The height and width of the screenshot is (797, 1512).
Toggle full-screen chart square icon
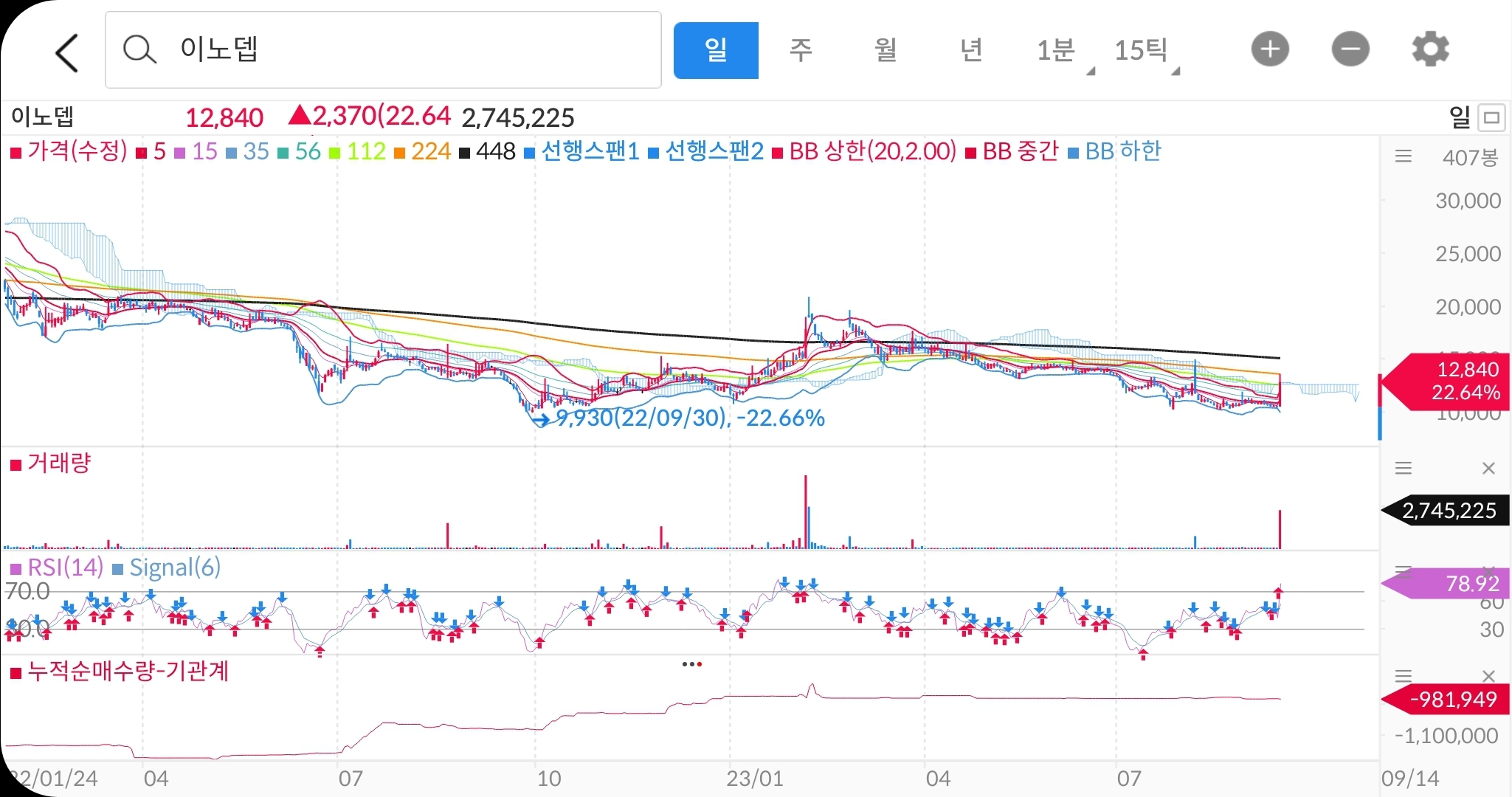1492,117
